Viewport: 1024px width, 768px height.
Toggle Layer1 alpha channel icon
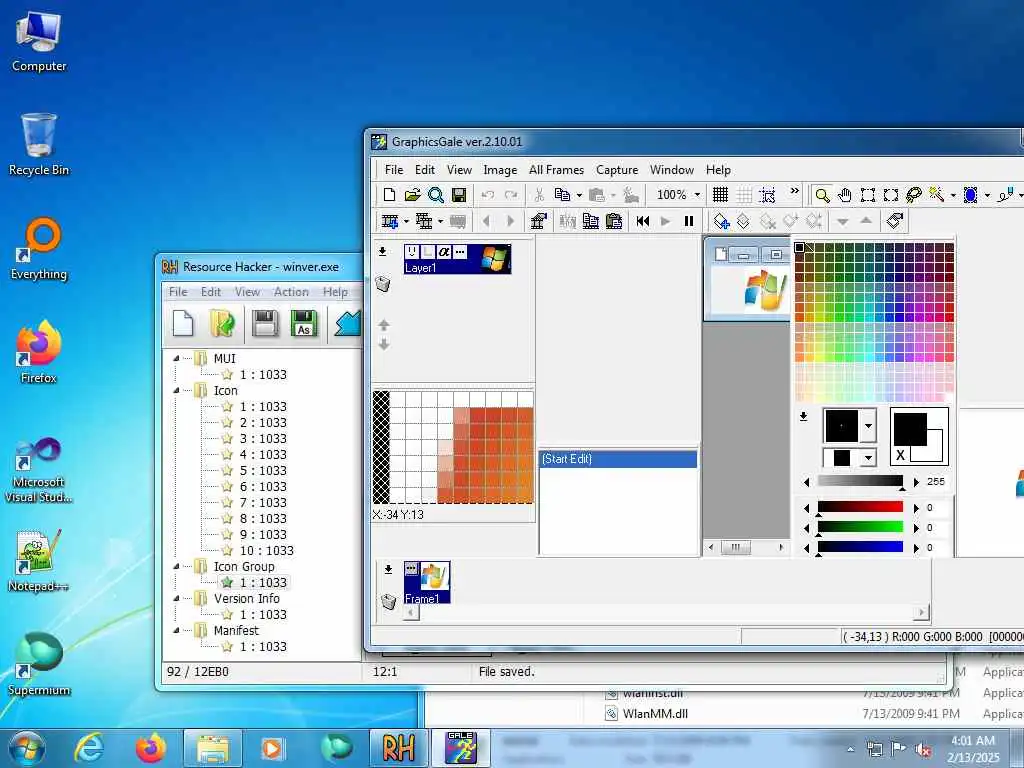click(444, 251)
